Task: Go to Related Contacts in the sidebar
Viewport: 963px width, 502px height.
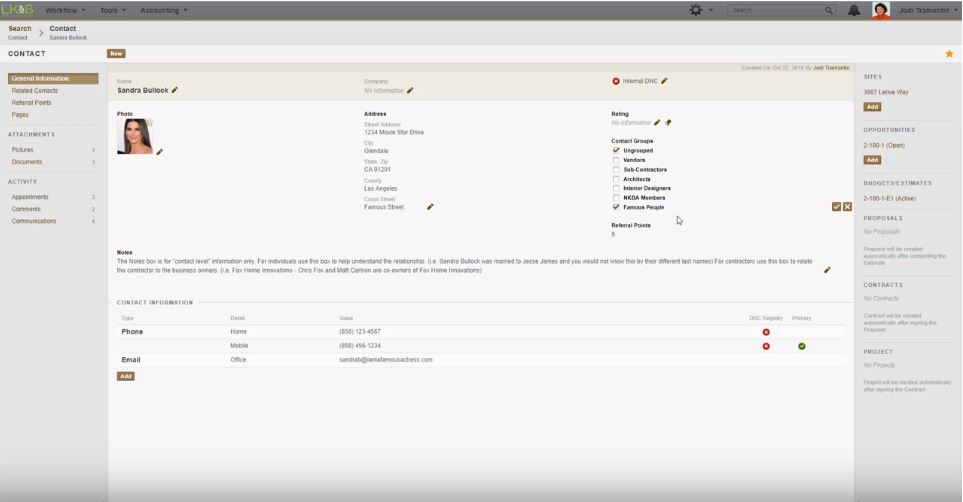Action: pyautogui.click(x=35, y=91)
